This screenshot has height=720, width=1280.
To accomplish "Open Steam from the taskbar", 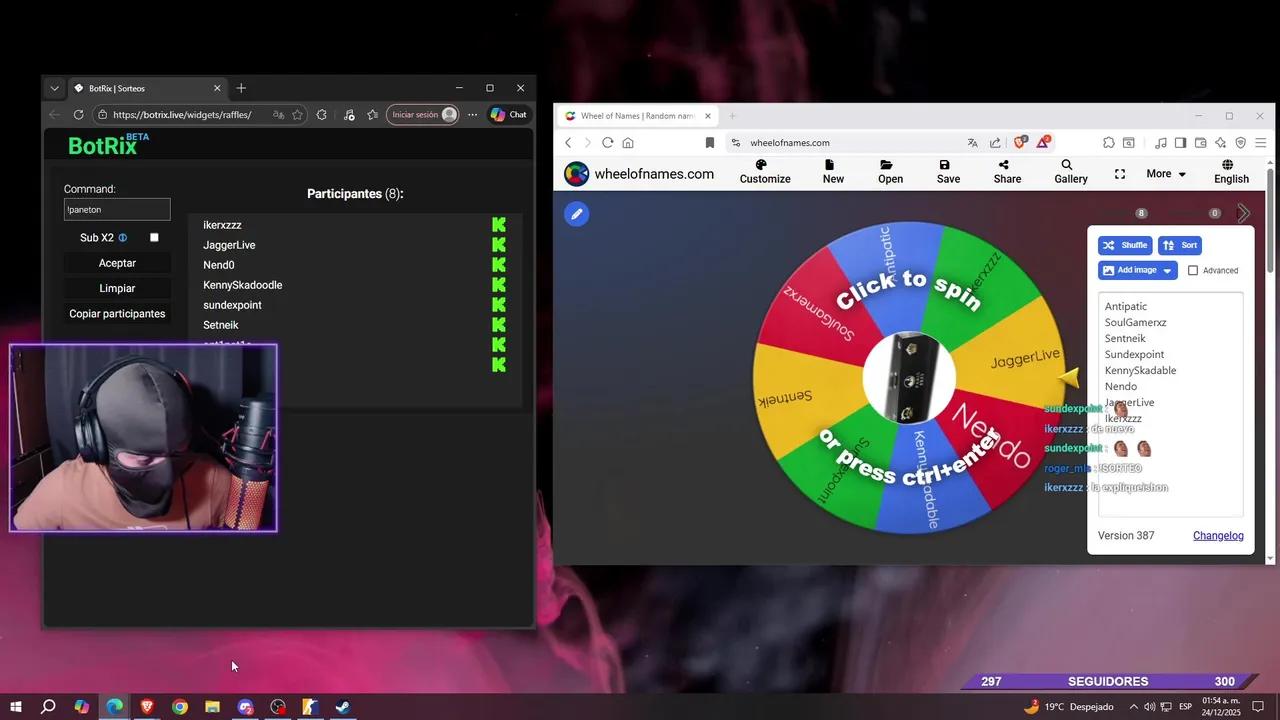I will point(343,707).
